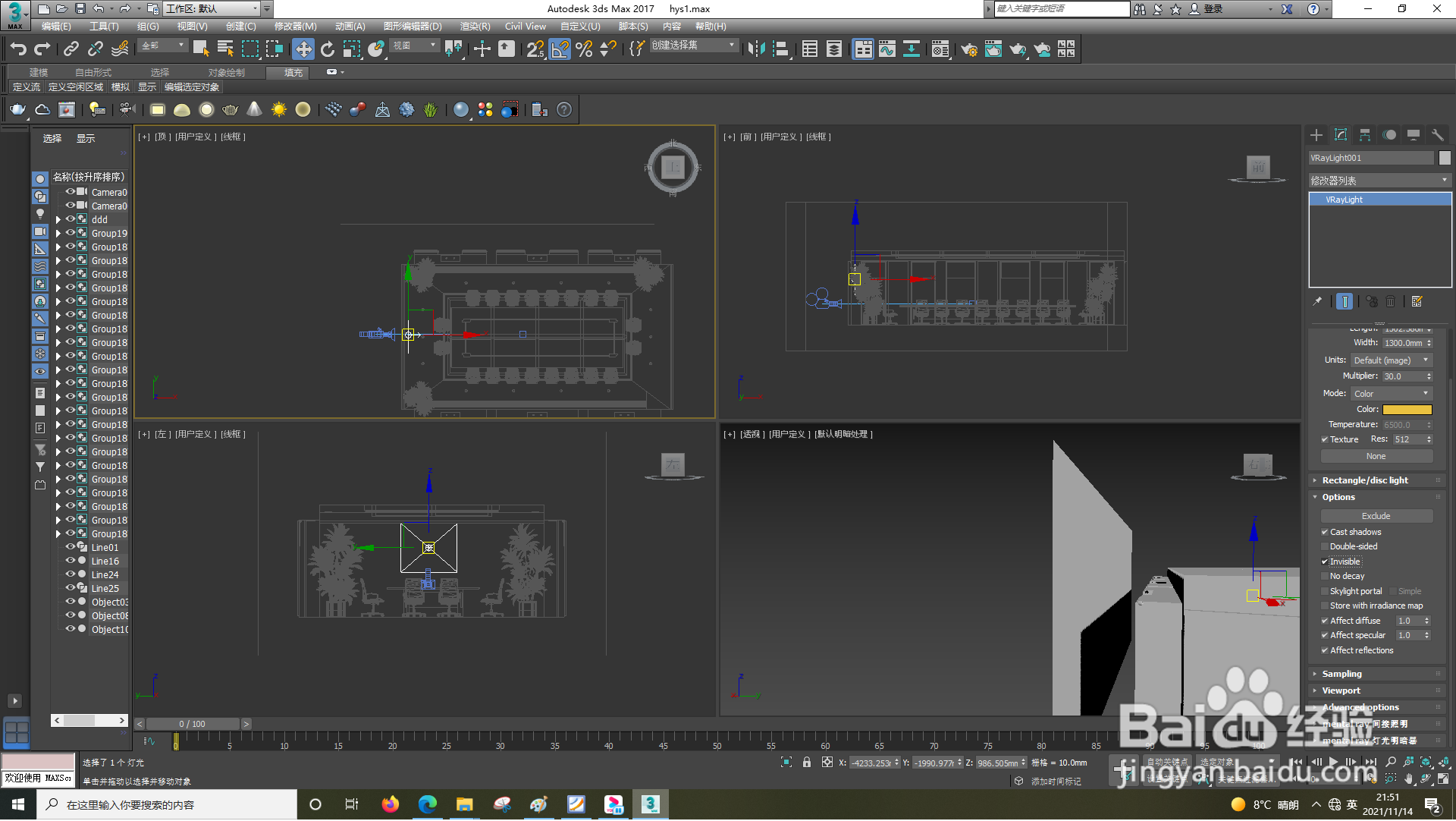The height and width of the screenshot is (821, 1456).
Task: Toggle the Angle Snap tool
Action: point(560,49)
